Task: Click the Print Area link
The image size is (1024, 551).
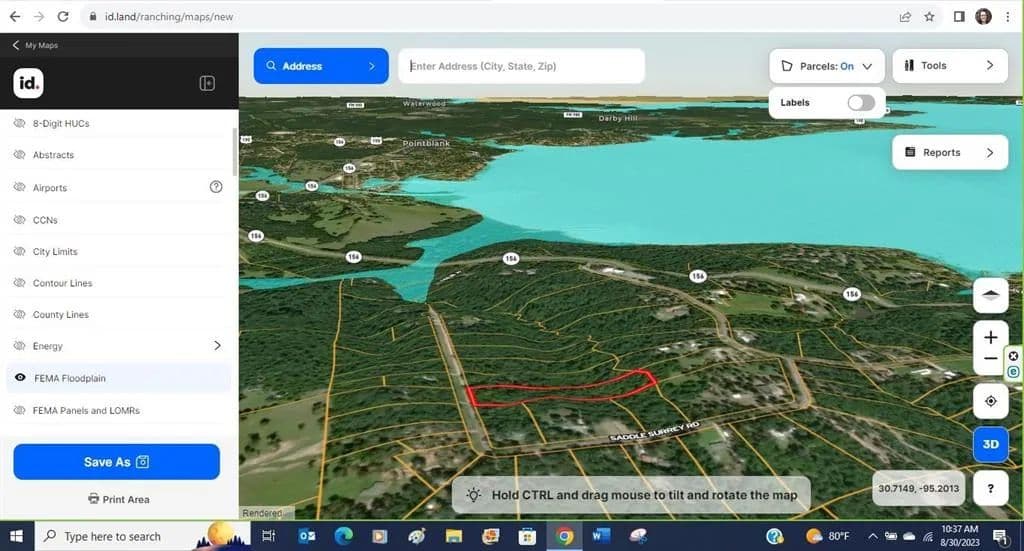Action: pos(118,499)
